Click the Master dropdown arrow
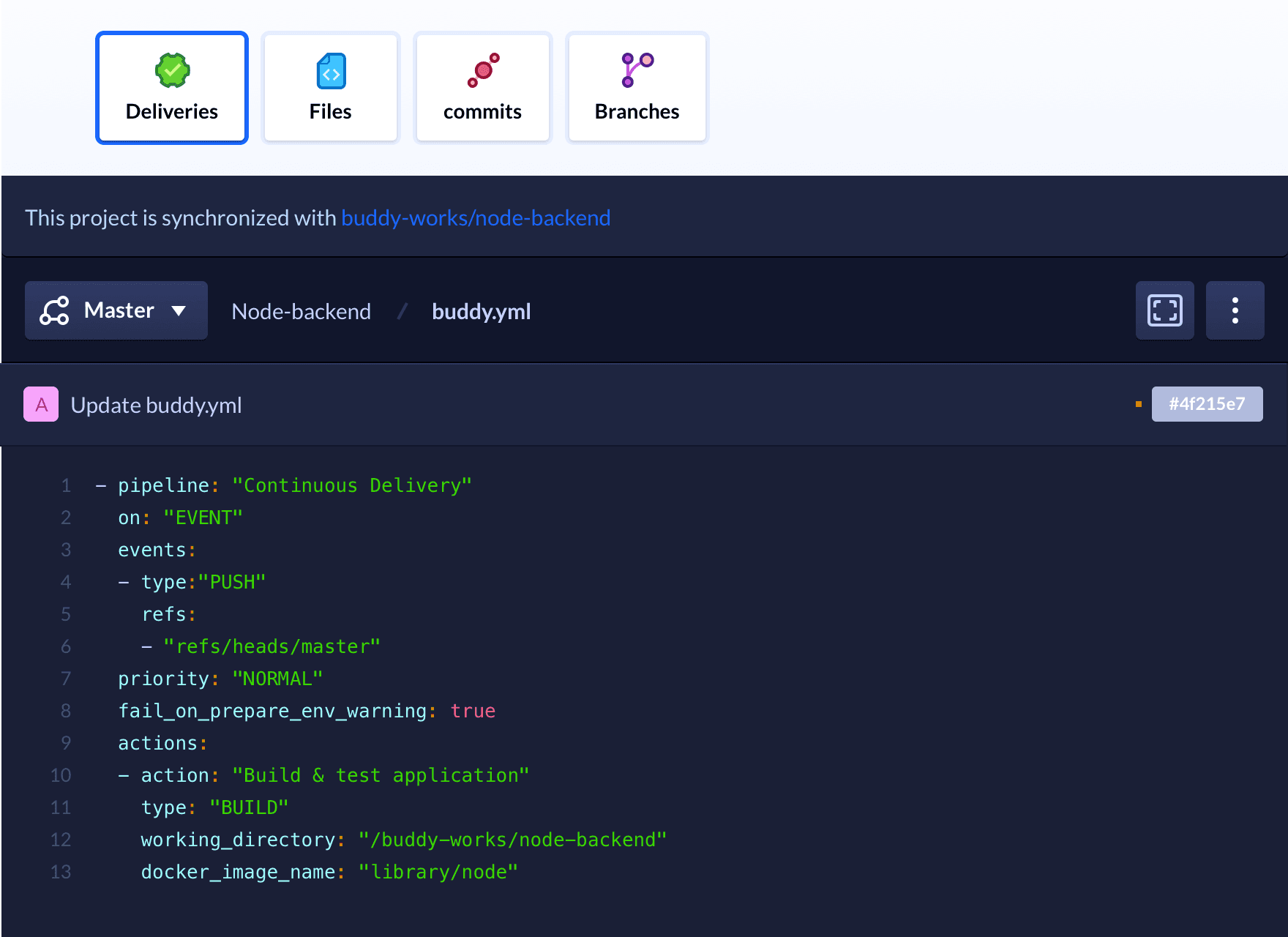 tap(179, 311)
